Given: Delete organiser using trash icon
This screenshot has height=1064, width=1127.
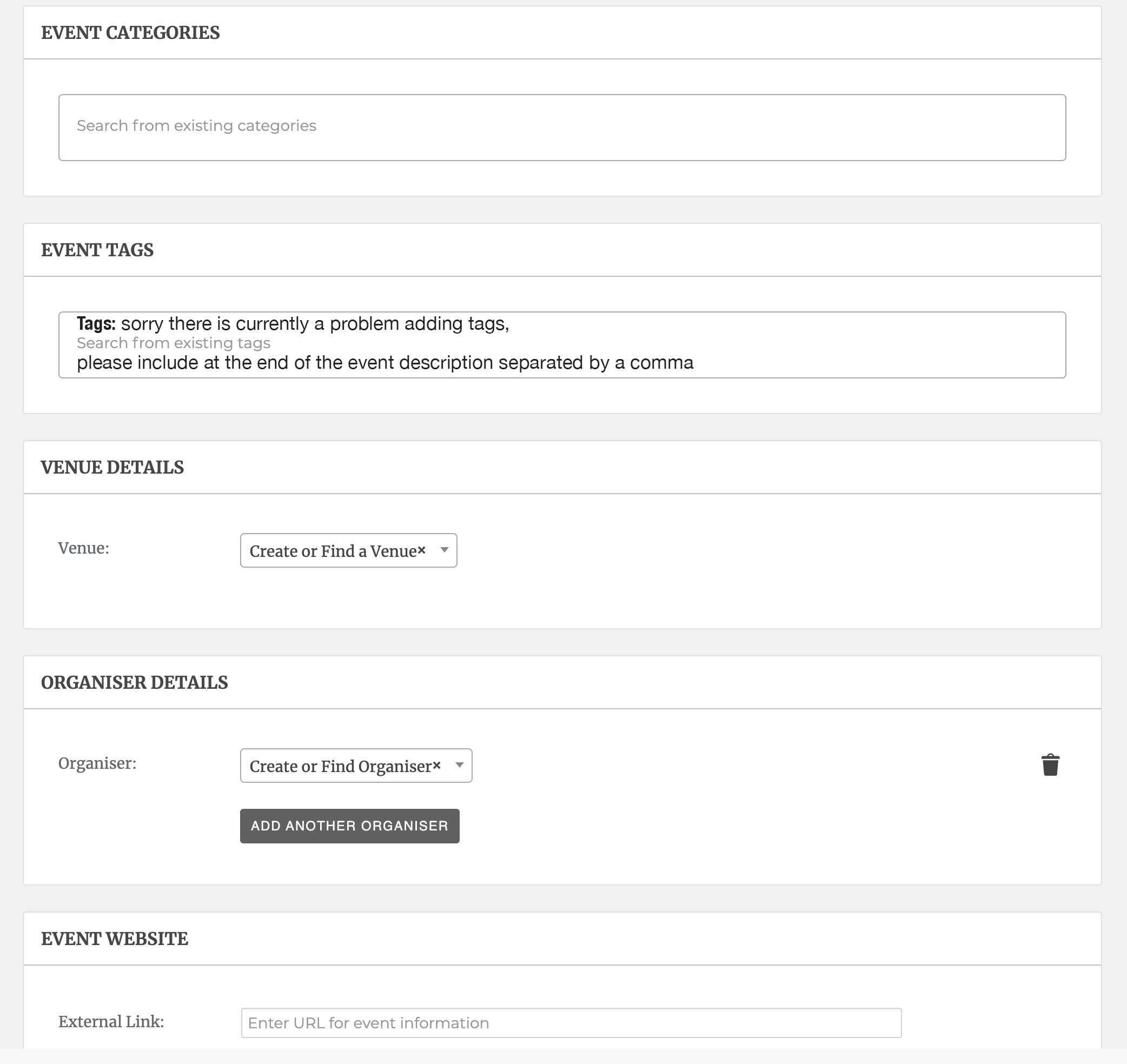Looking at the screenshot, I should (x=1050, y=764).
